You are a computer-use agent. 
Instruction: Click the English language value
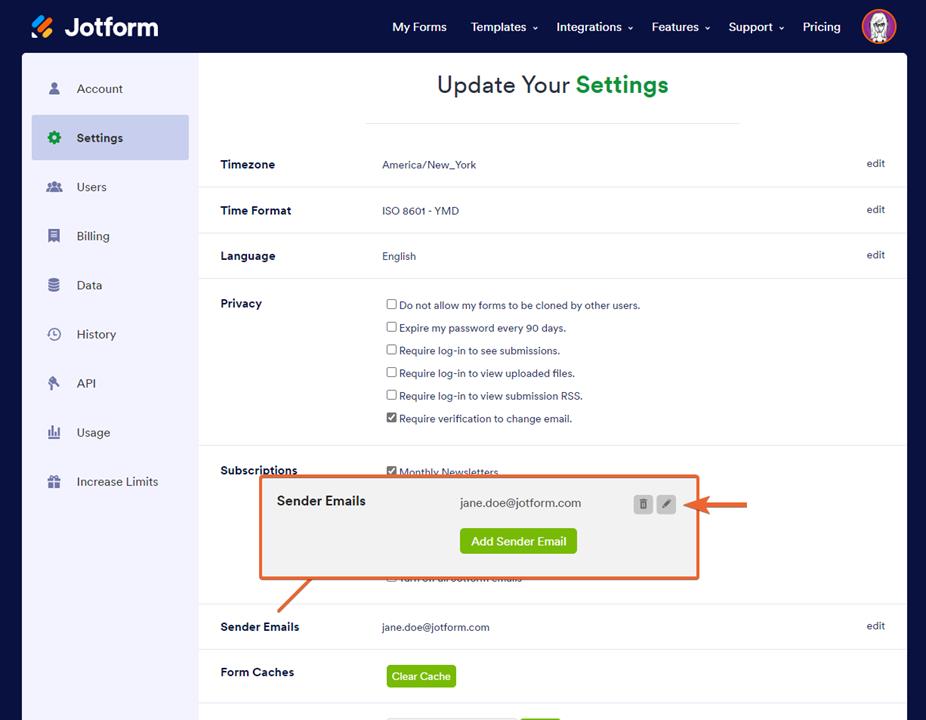(x=399, y=256)
